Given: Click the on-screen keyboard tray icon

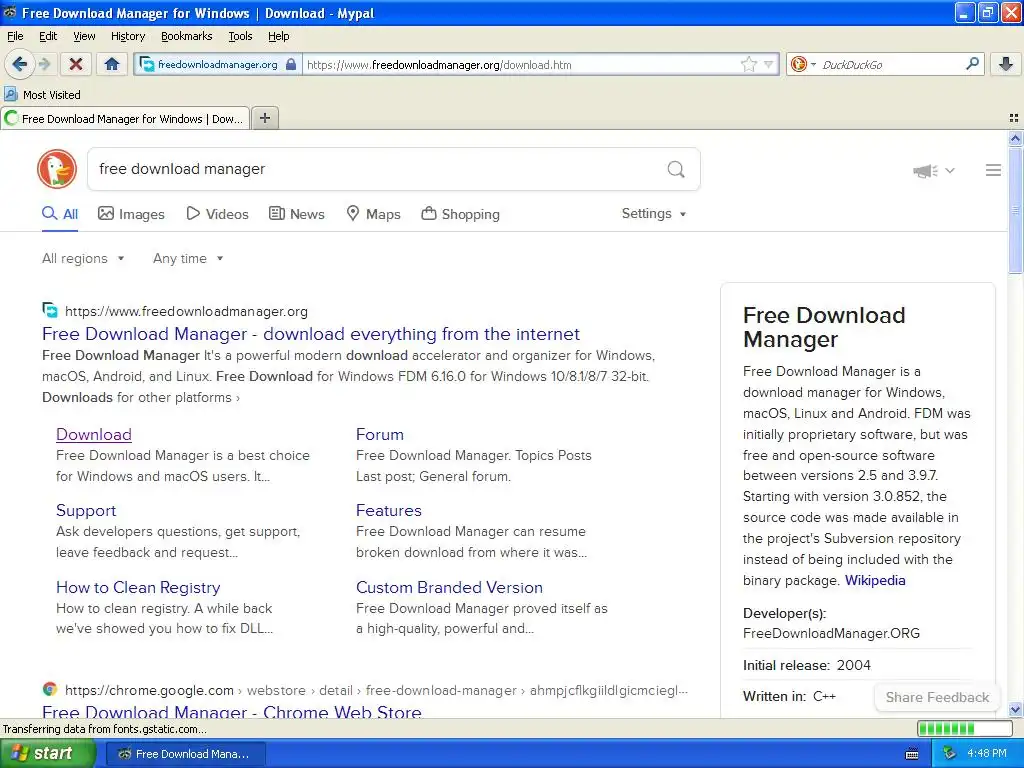Looking at the screenshot, I should click(x=912, y=754).
